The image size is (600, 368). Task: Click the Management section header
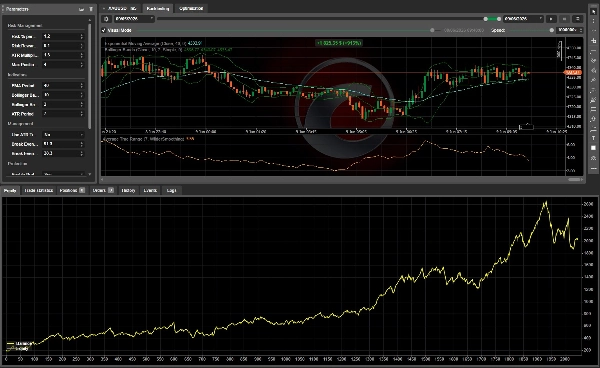tap(20, 124)
